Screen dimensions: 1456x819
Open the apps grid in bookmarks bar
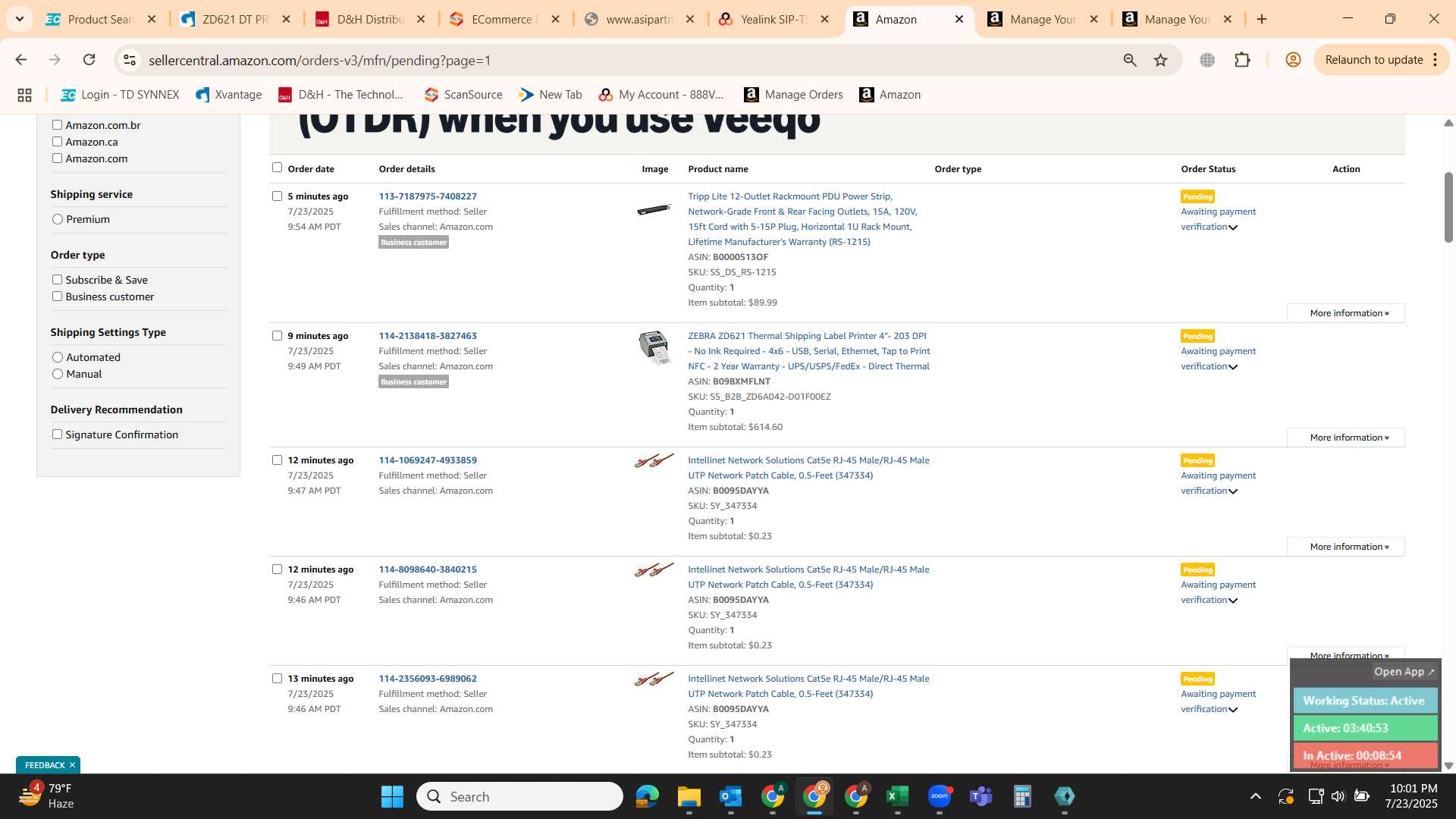tap(24, 95)
